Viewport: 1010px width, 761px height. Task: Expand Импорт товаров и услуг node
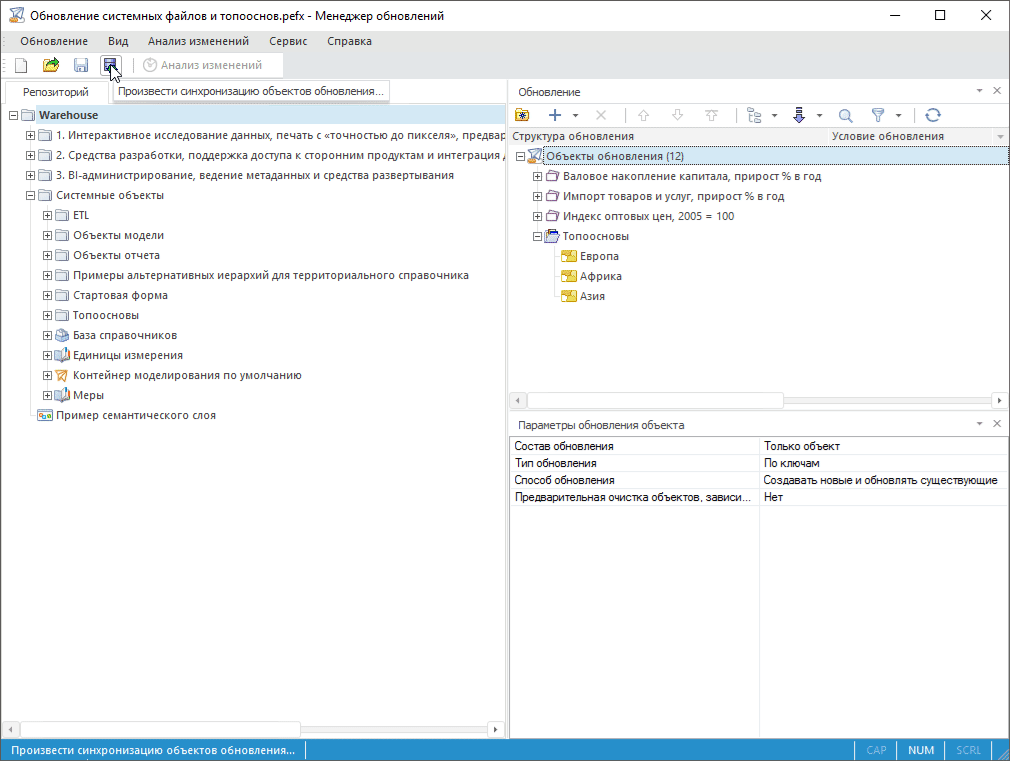click(537, 197)
